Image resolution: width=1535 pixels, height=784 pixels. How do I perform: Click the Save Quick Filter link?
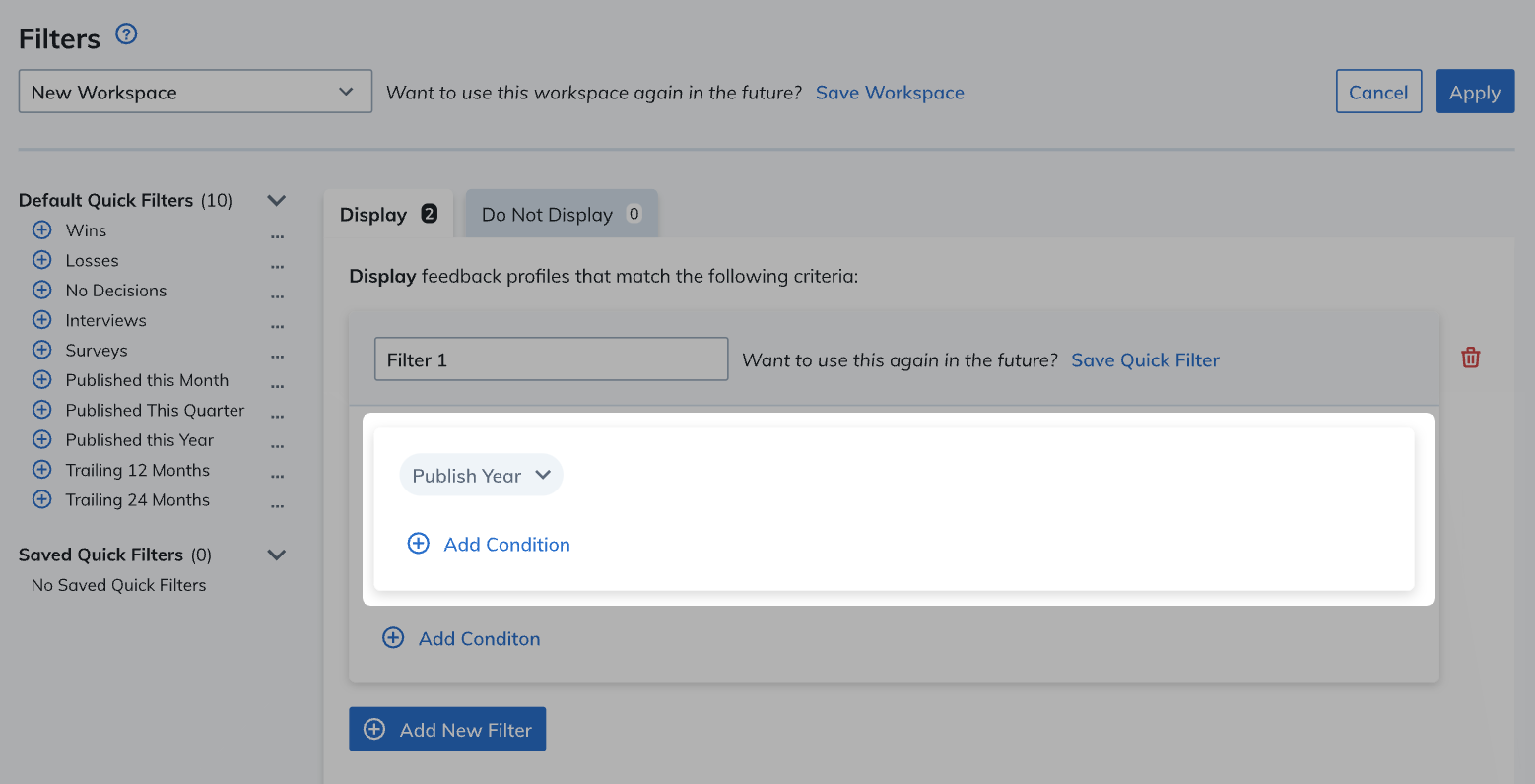(x=1145, y=359)
